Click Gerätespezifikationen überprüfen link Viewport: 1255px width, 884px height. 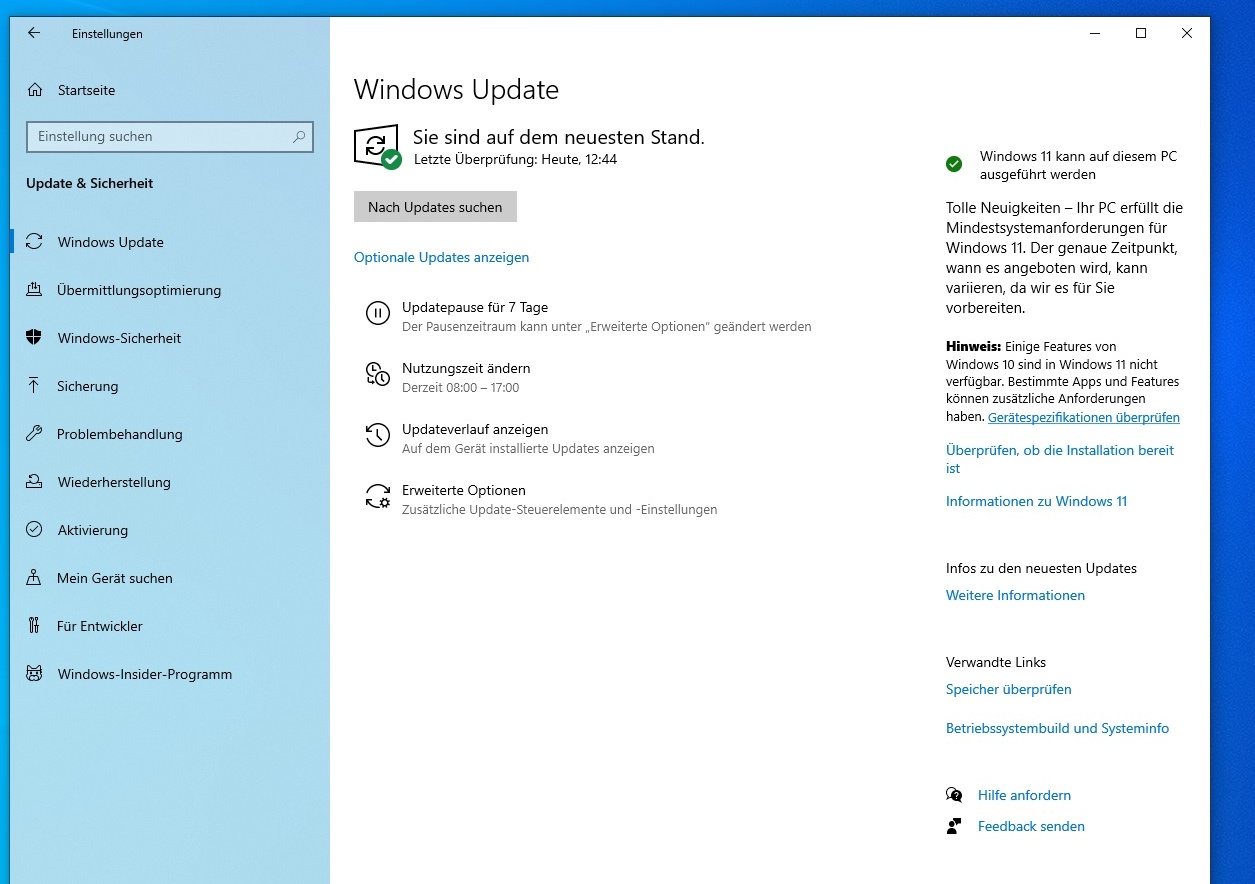pos(1084,418)
